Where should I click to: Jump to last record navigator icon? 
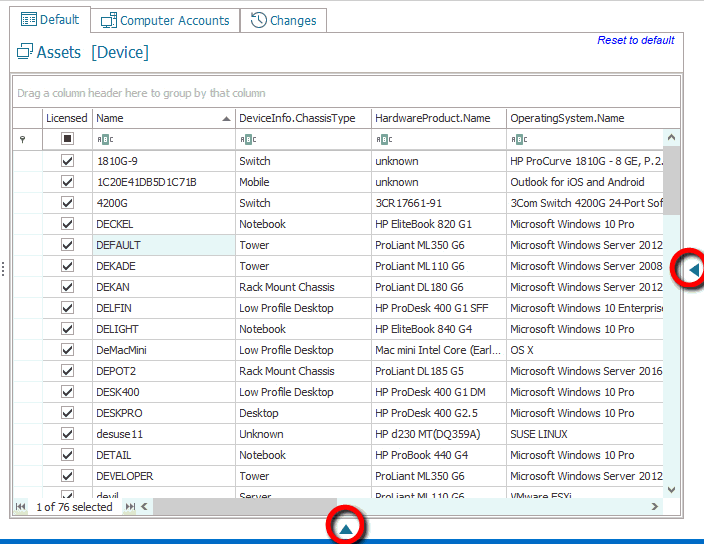(130, 507)
